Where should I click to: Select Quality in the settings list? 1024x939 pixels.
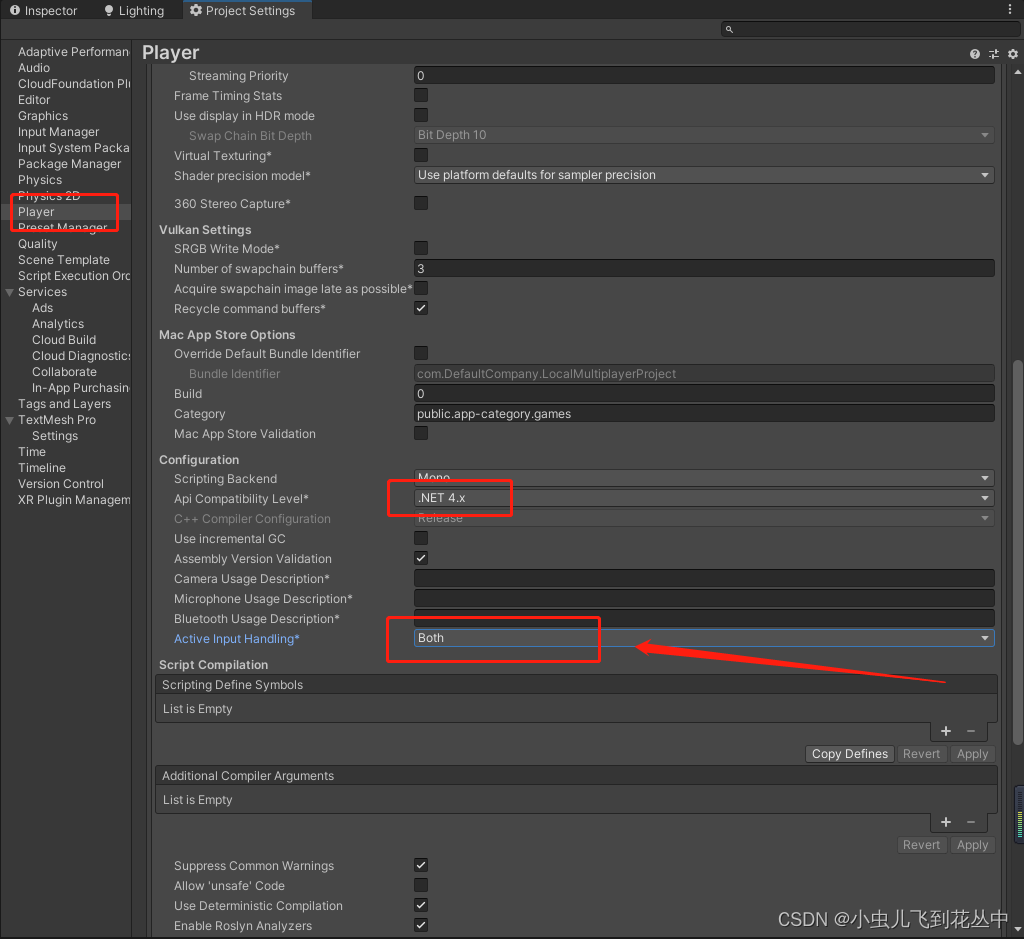[x=38, y=243]
